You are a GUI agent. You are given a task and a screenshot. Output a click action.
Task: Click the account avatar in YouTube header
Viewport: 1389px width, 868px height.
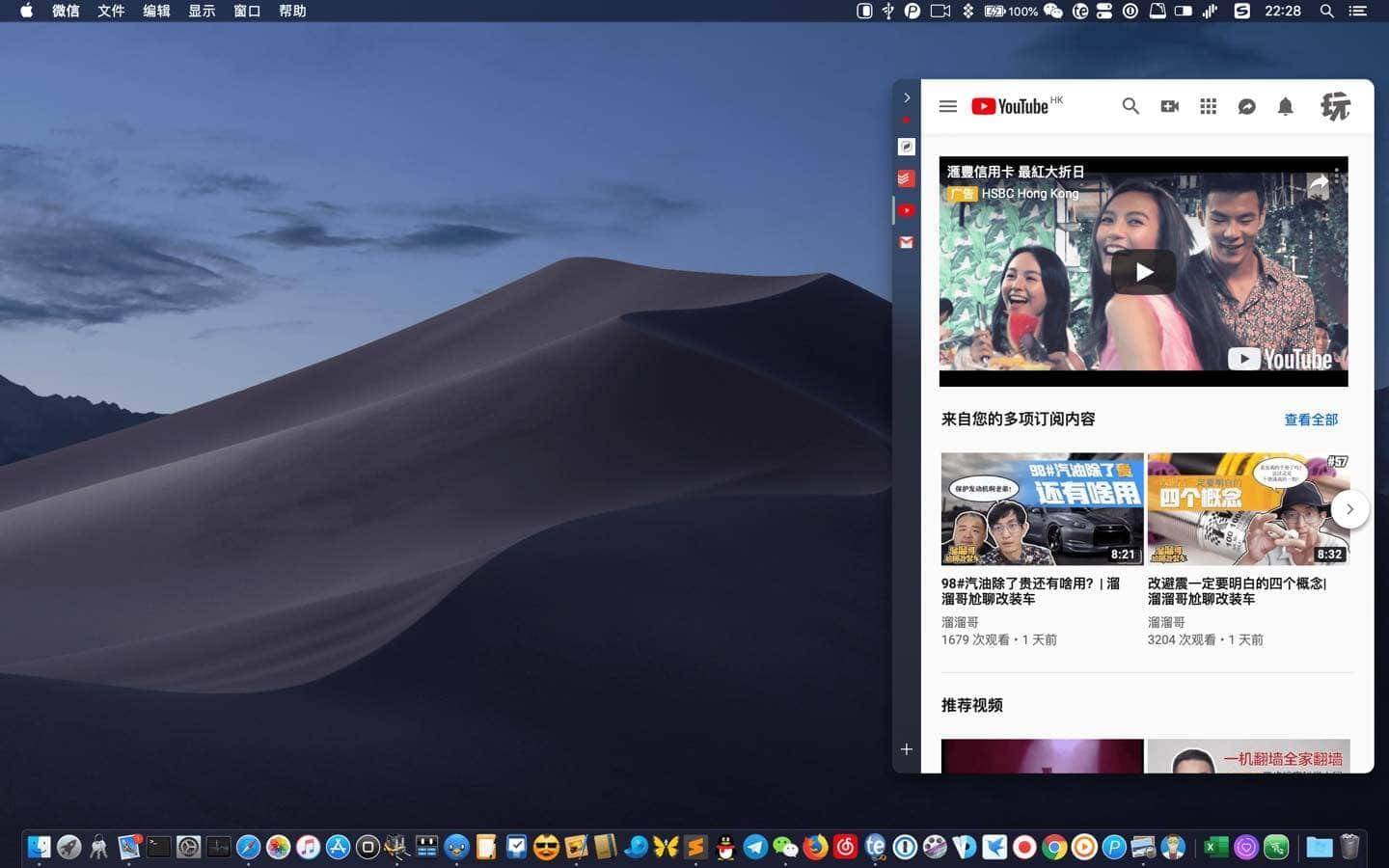point(1335,106)
